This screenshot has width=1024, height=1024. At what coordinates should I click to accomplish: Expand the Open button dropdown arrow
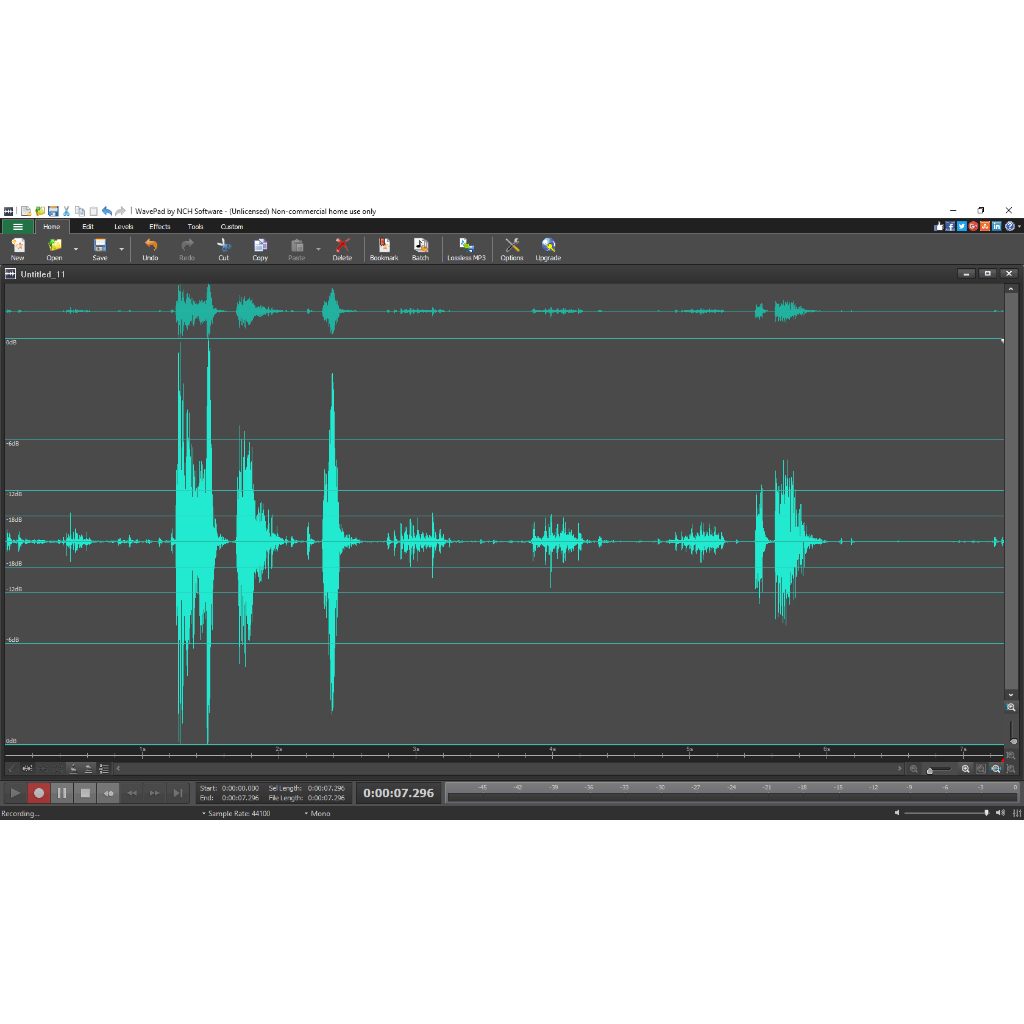(x=76, y=249)
